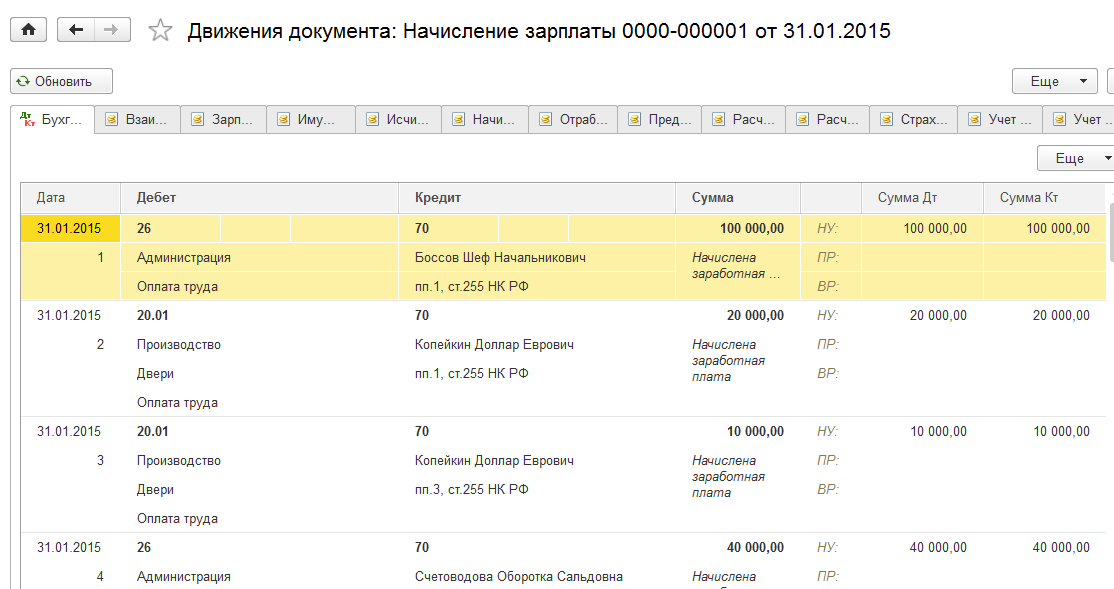The width and height of the screenshot is (1114, 589).
Task: Navigate back with the left arrow
Action: (x=76, y=30)
